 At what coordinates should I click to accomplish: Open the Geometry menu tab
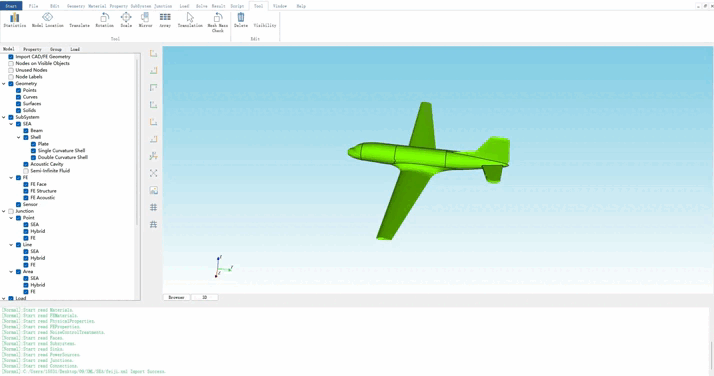(76, 6)
